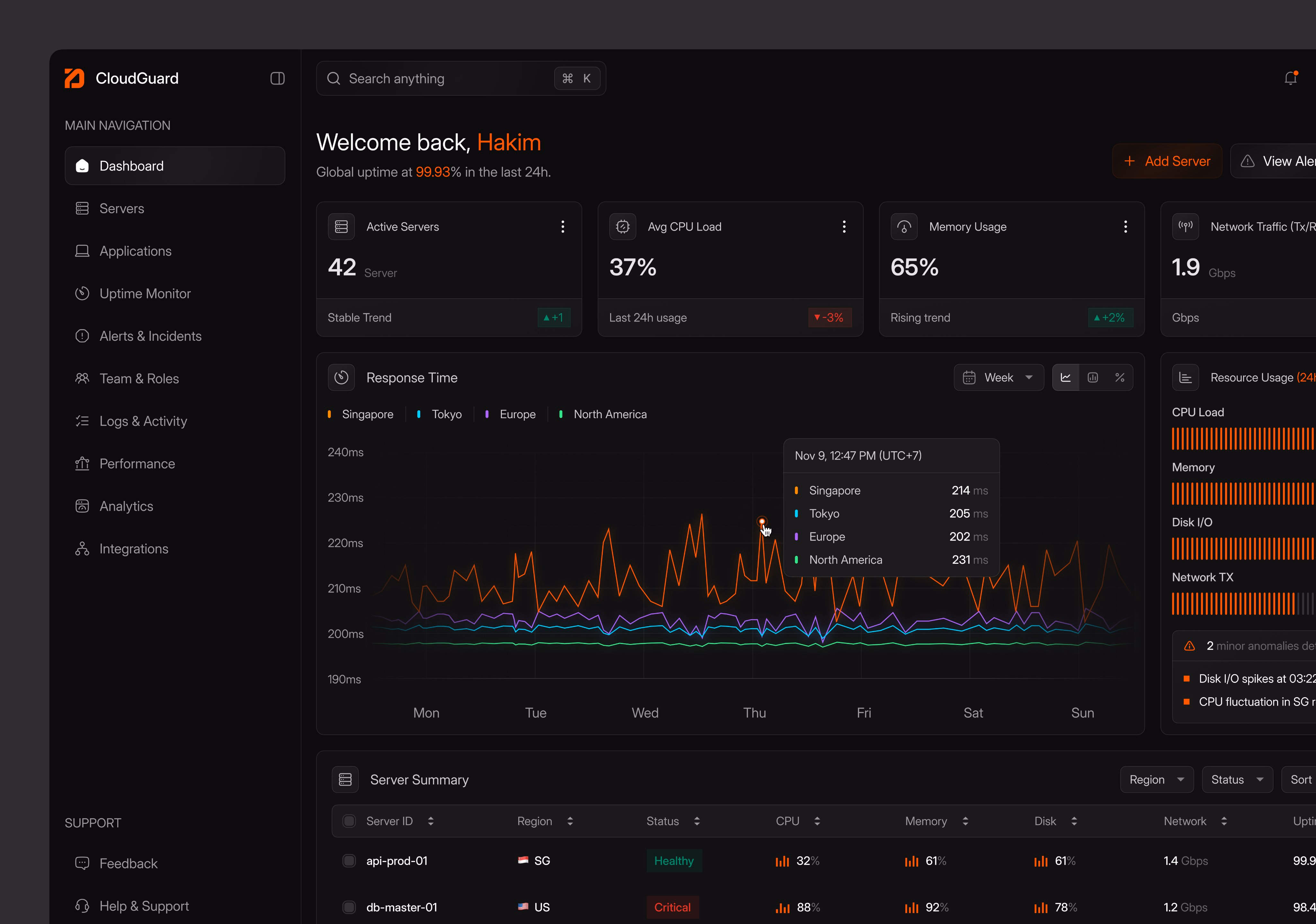Viewport: 1316px width, 924px height.
Task: Go to Applications in the sidebar
Action: pos(175,251)
